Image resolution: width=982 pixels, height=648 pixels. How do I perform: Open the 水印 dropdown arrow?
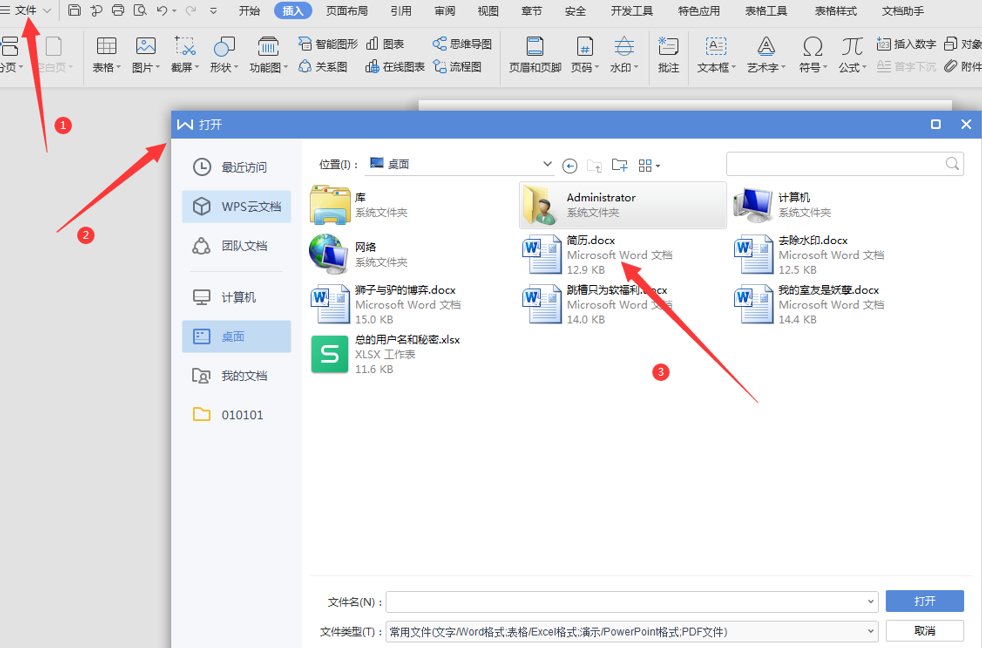[x=636, y=68]
